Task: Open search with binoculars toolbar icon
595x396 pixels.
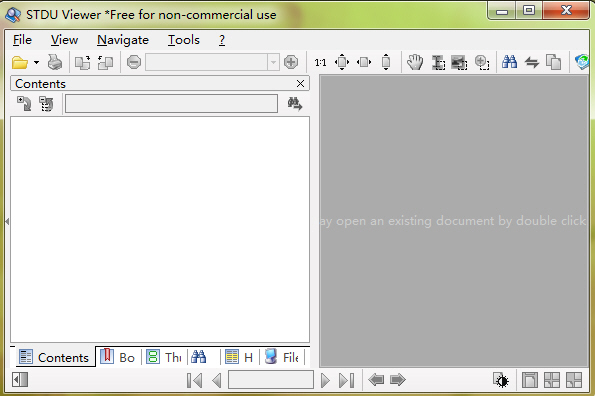Action: coord(509,62)
